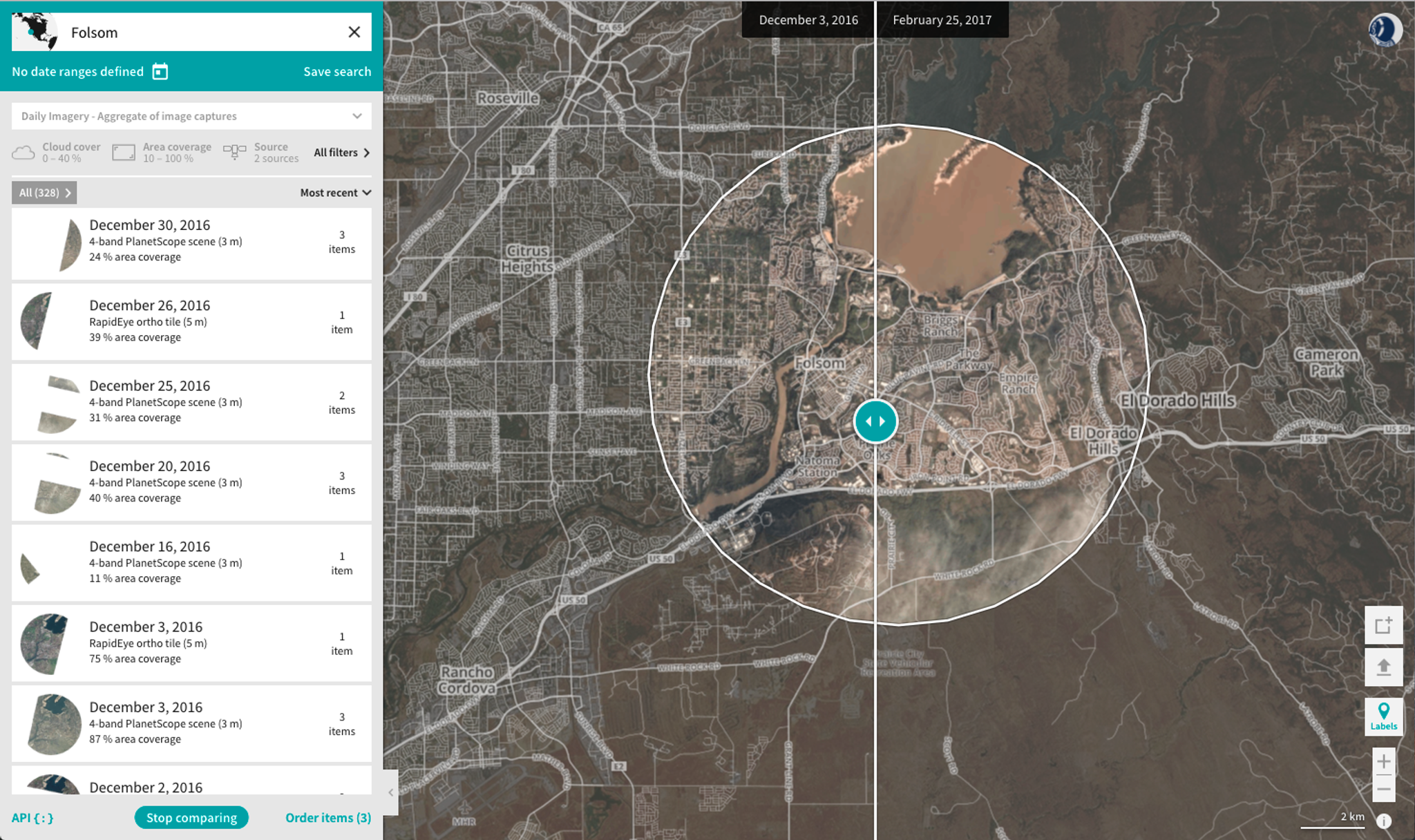Select the December 26, 2016 RapidEye result
1415x840 pixels.
click(191, 321)
